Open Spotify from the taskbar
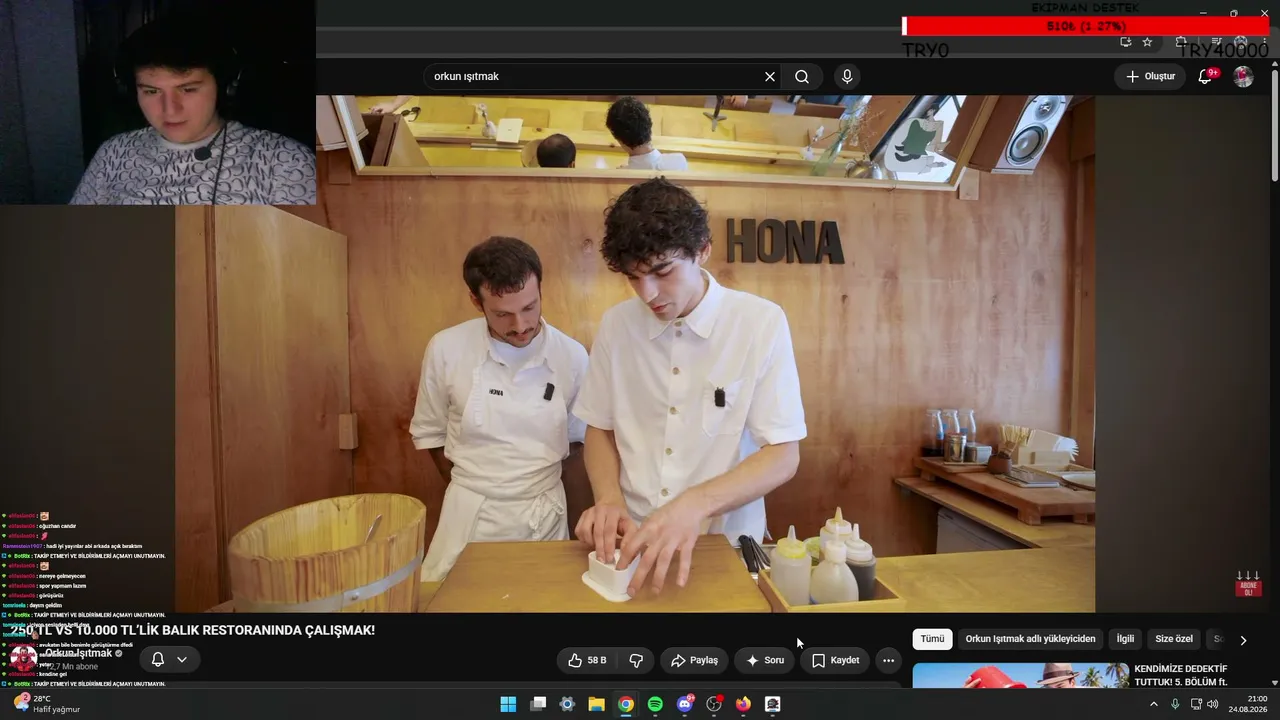This screenshot has height=720, width=1280. (x=655, y=704)
